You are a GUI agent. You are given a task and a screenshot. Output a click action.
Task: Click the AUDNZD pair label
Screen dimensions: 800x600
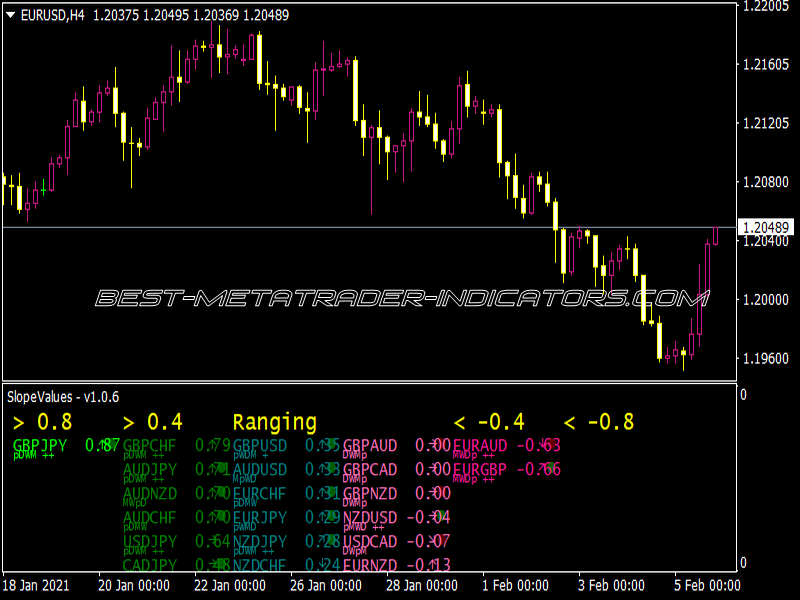(x=149, y=493)
